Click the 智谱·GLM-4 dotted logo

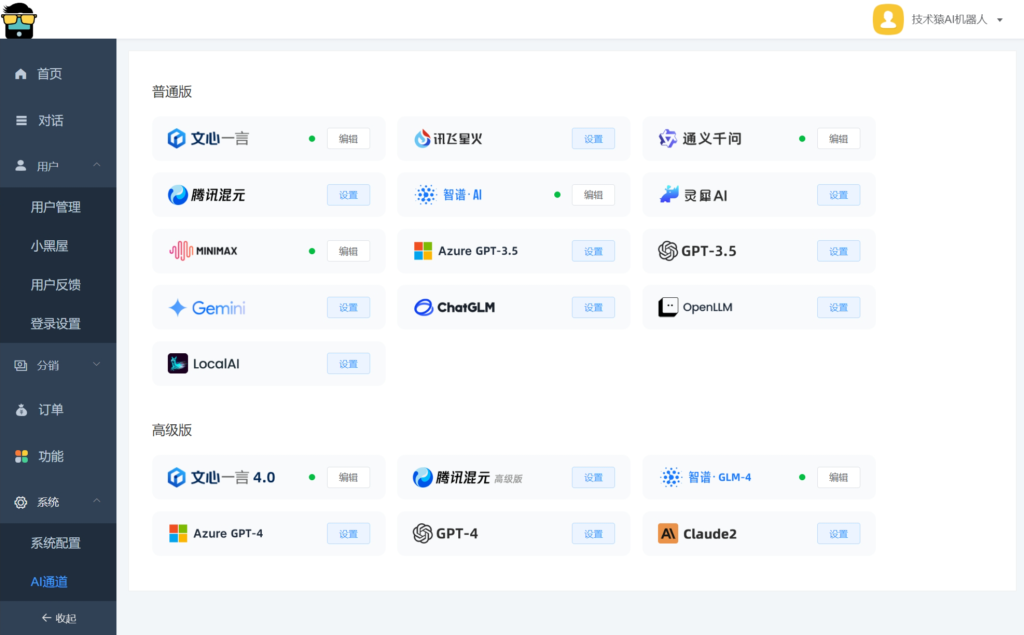[671, 478]
